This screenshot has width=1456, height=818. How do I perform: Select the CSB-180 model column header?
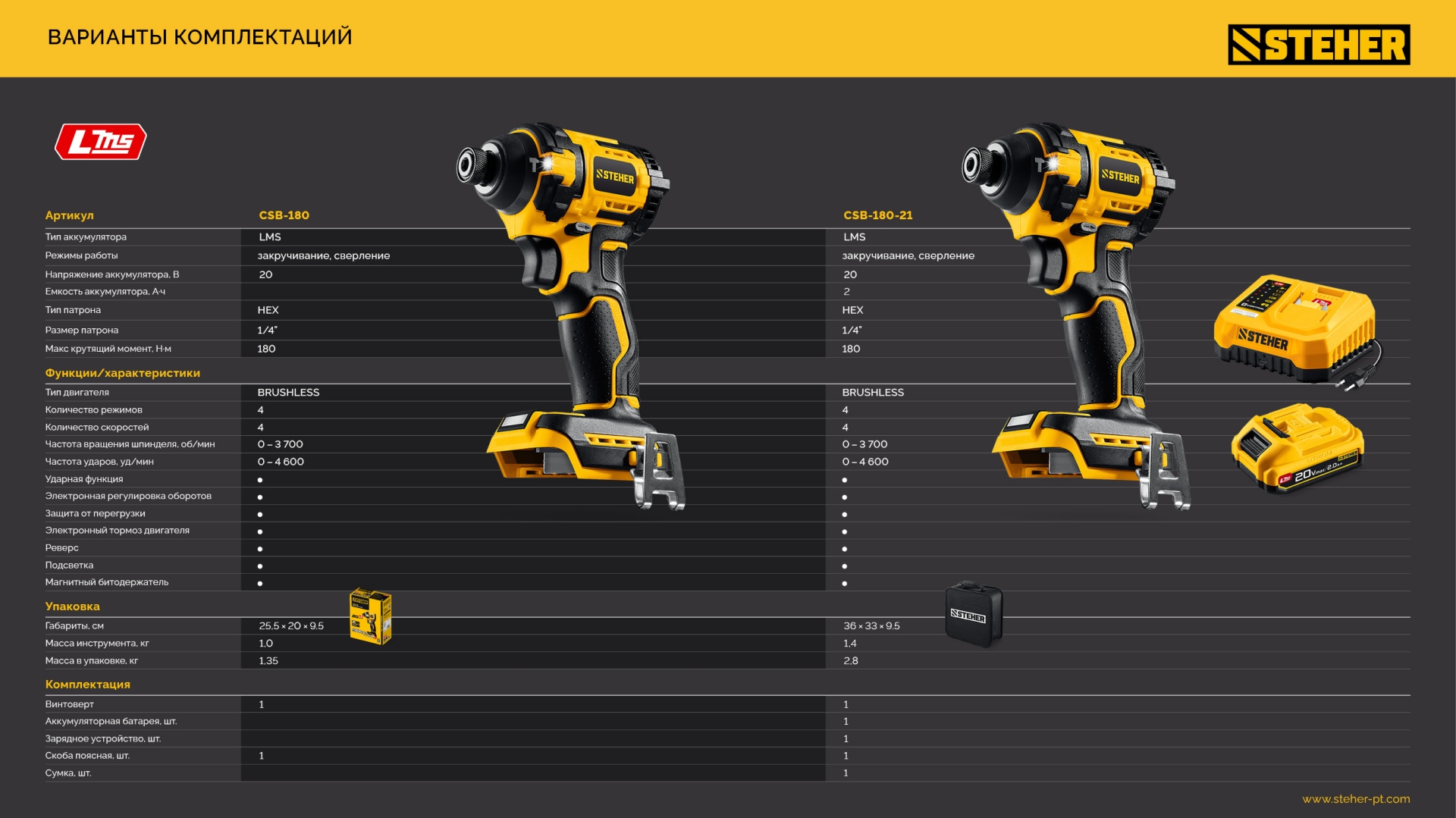(284, 215)
